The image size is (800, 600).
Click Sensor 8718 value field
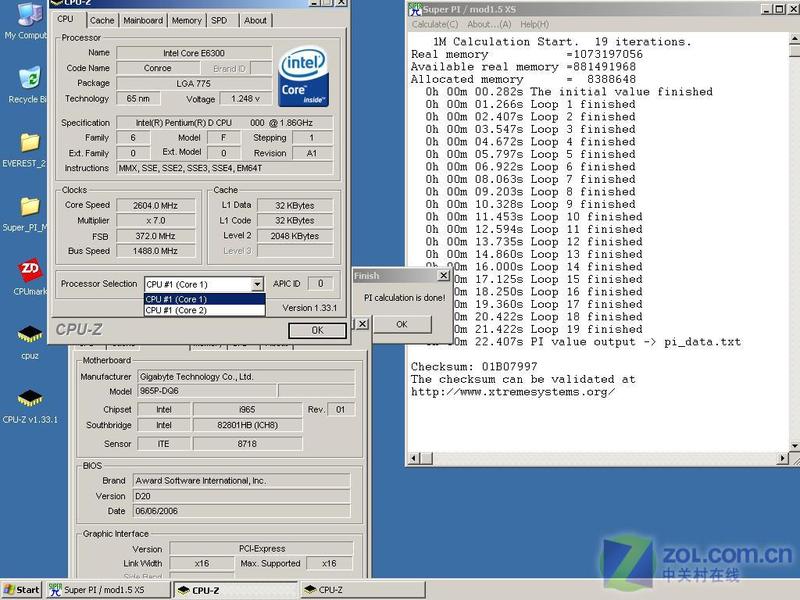(247, 444)
